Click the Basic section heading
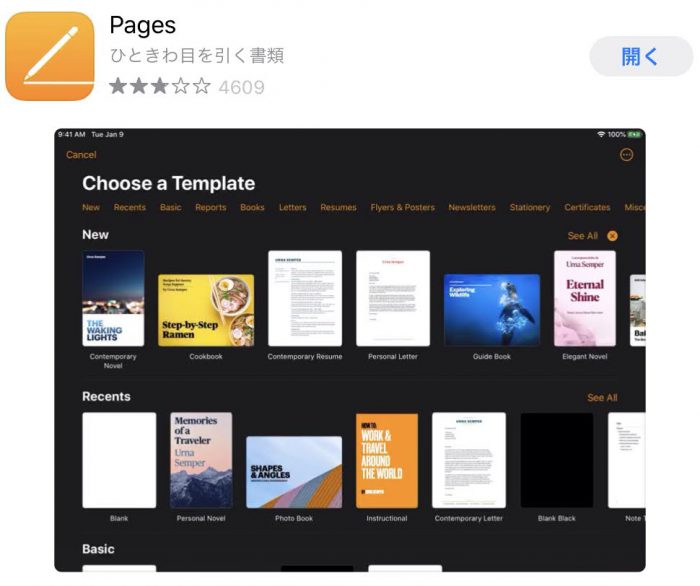The image size is (700, 586). coord(98,549)
